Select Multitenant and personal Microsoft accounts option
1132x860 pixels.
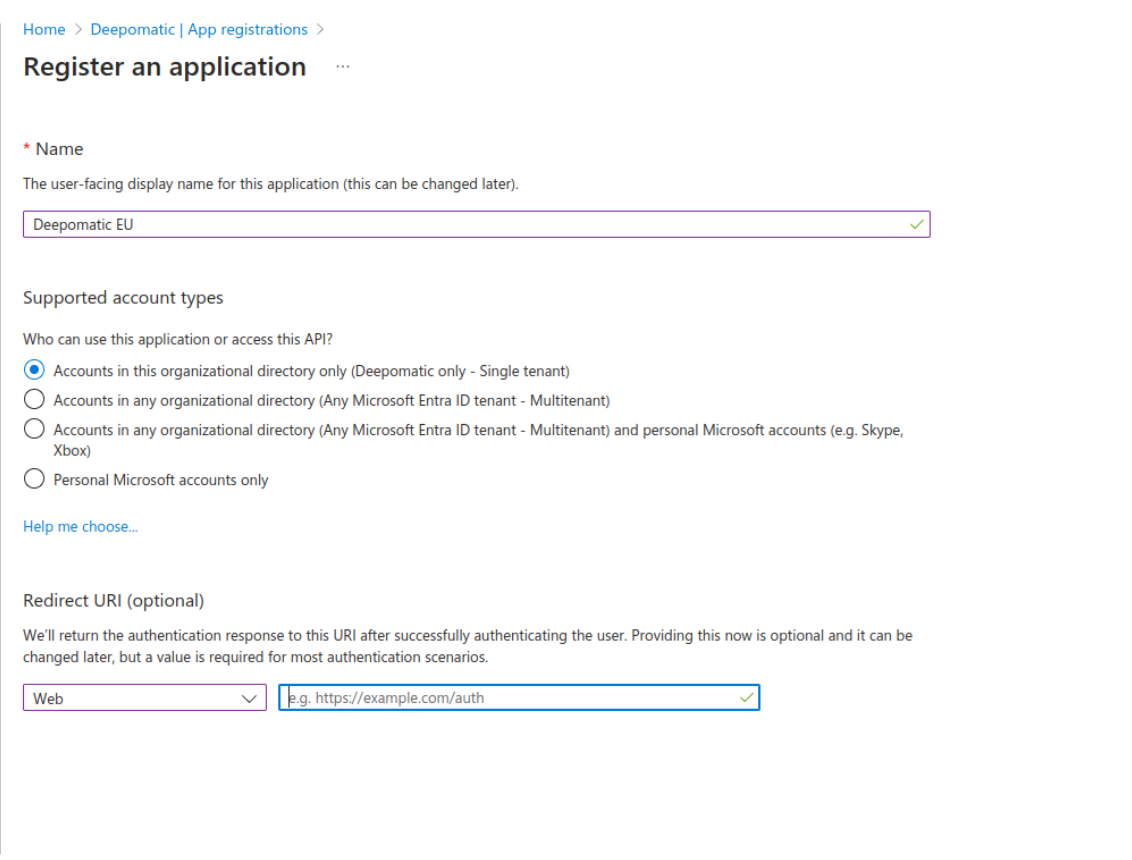coord(35,430)
